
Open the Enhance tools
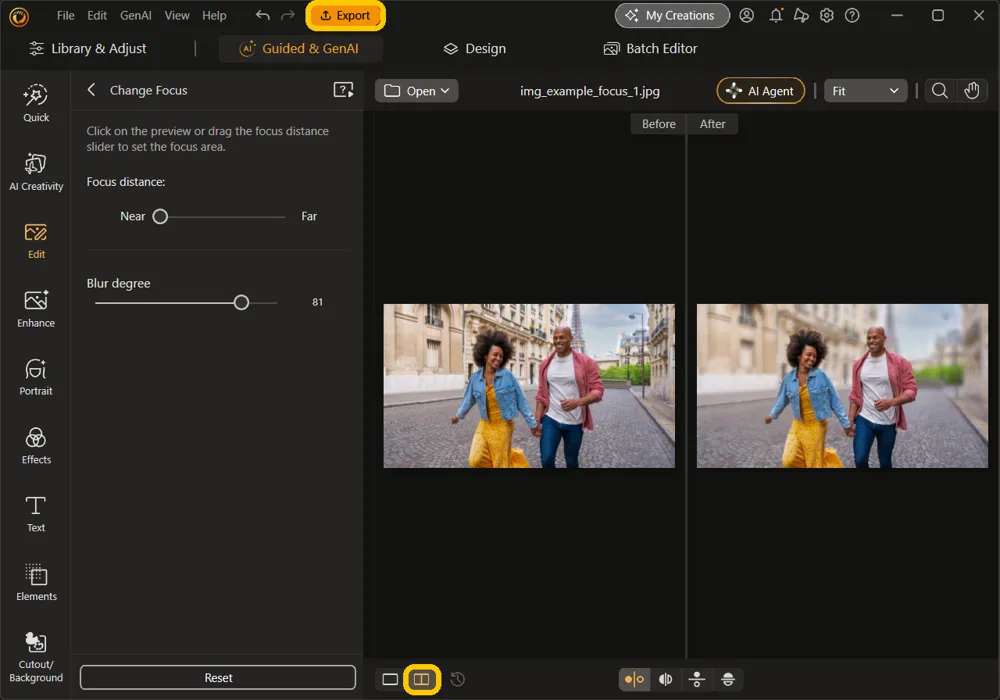point(36,309)
